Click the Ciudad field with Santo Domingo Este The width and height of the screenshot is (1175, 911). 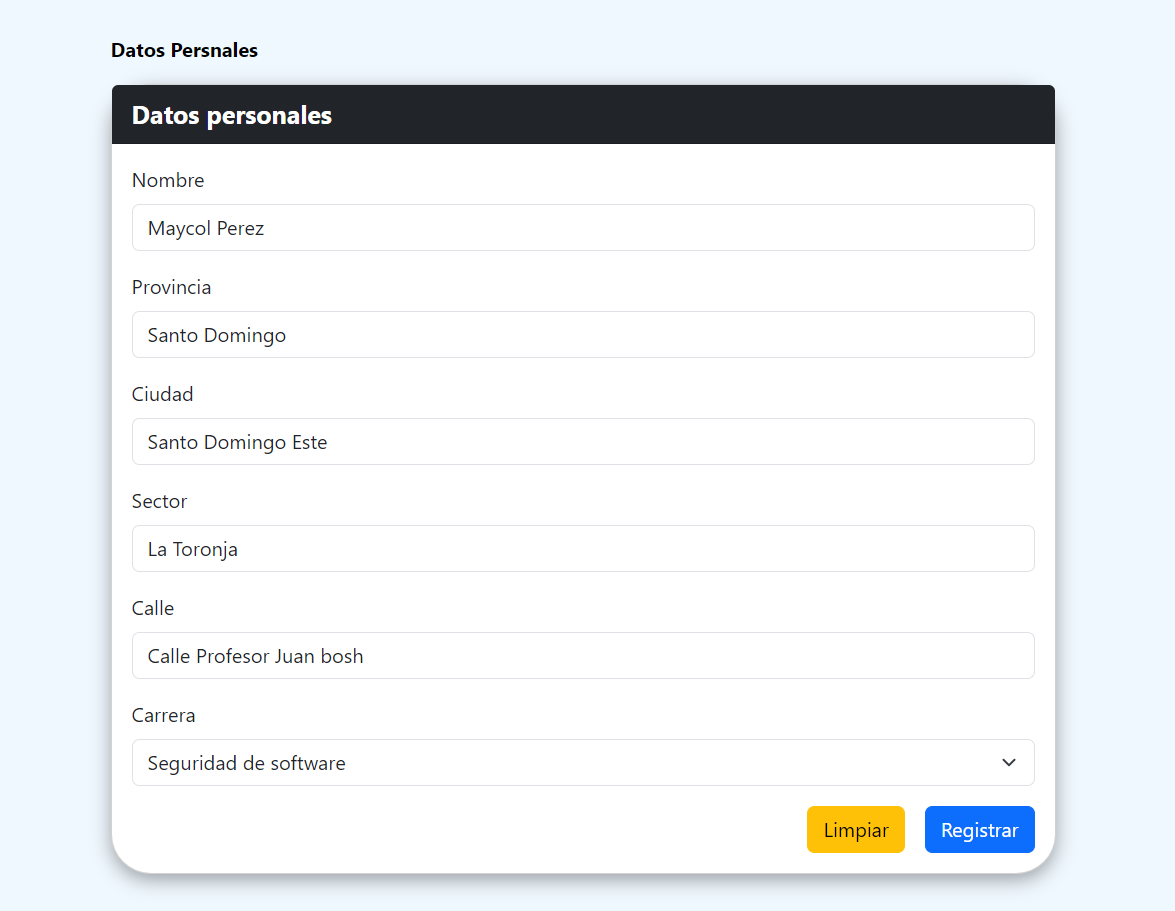[583, 441]
